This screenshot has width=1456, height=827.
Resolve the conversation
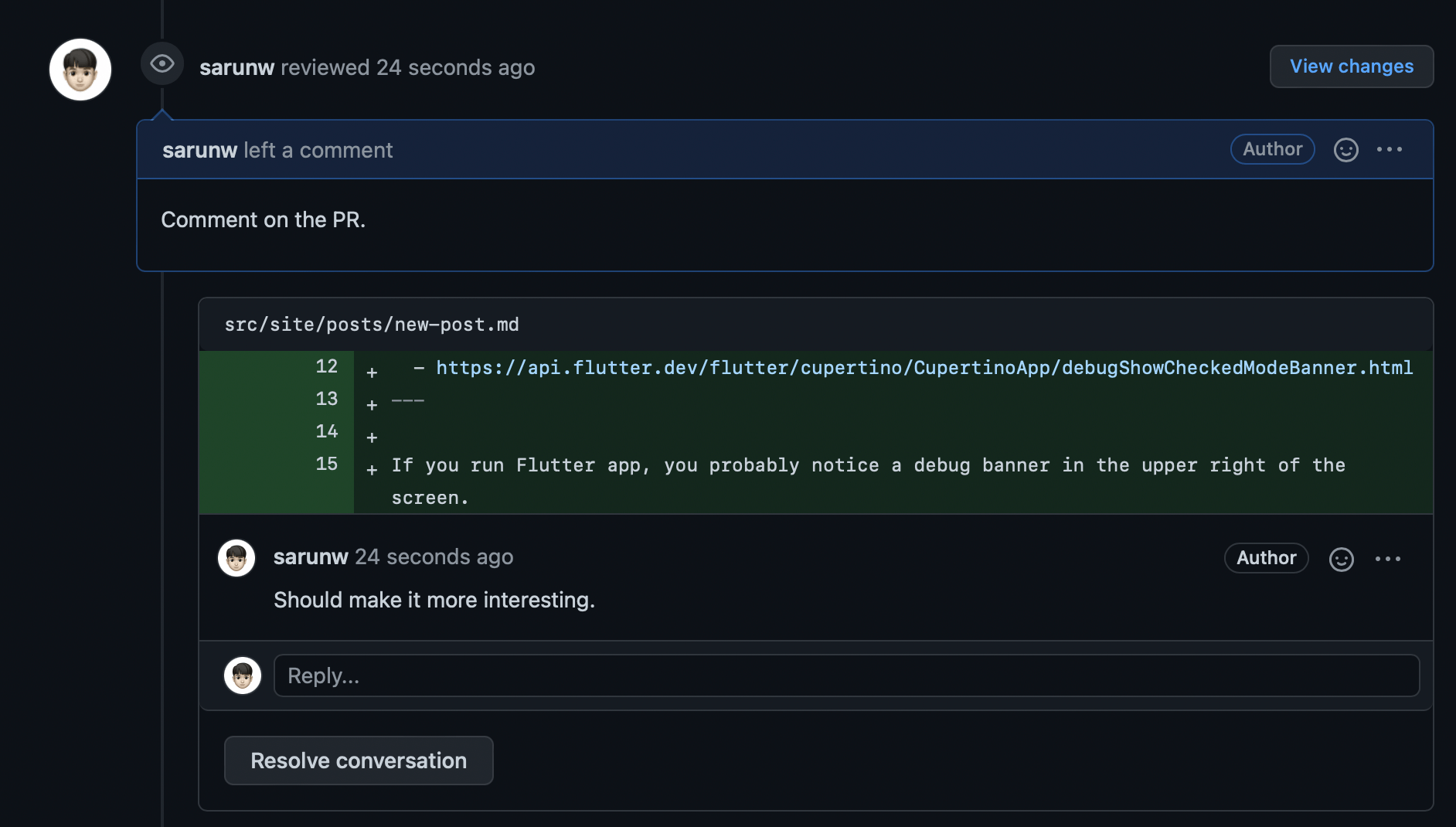point(359,761)
